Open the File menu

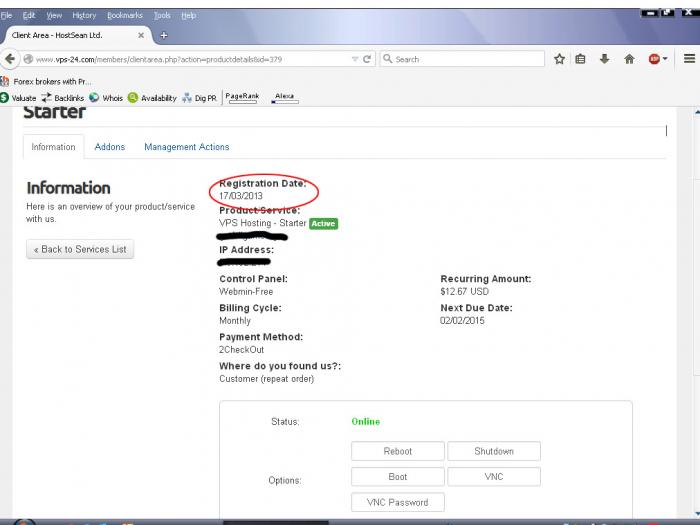pyautogui.click(x=6, y=15)
